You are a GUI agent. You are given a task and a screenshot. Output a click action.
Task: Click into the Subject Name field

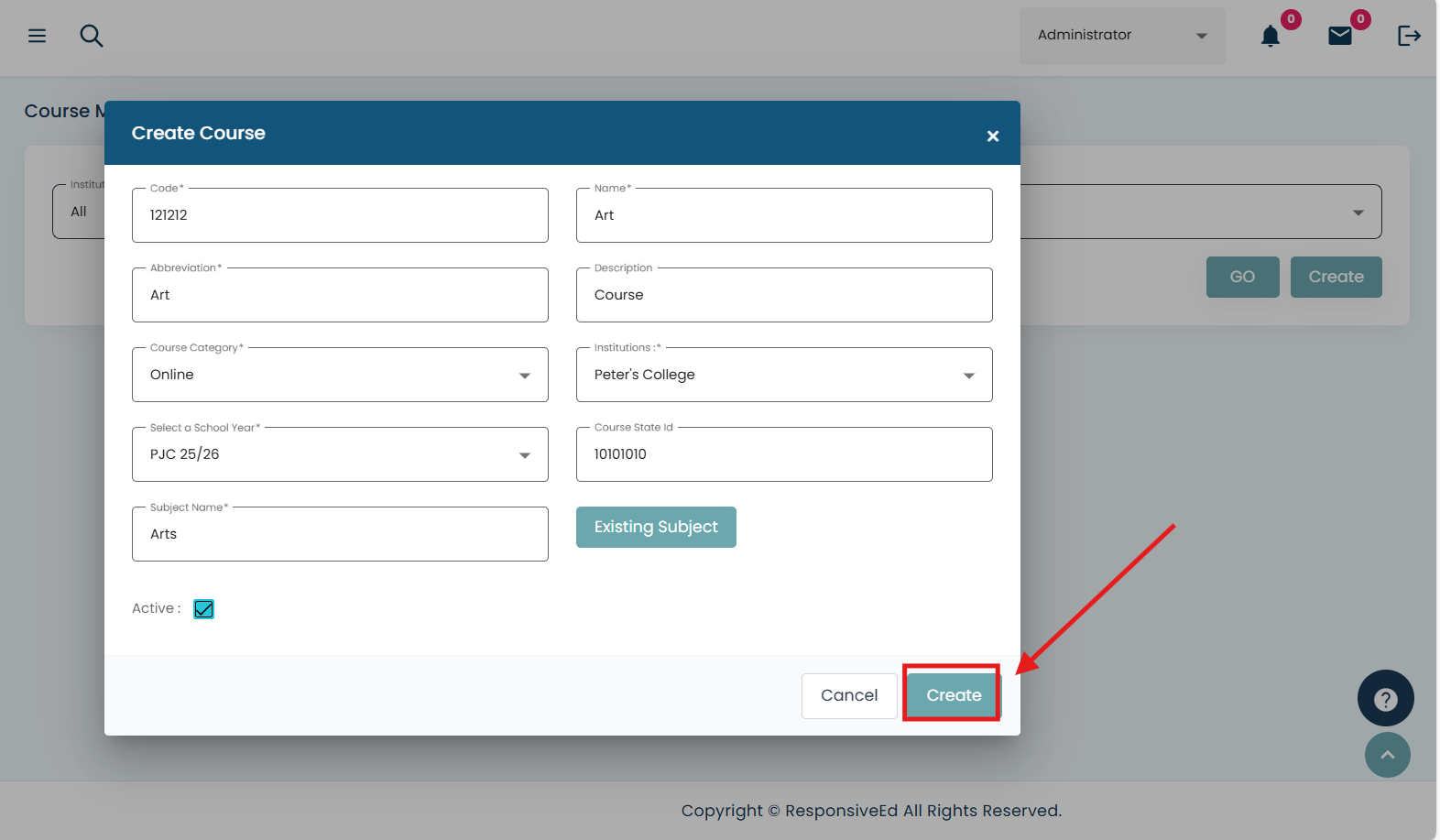(340, 535)
